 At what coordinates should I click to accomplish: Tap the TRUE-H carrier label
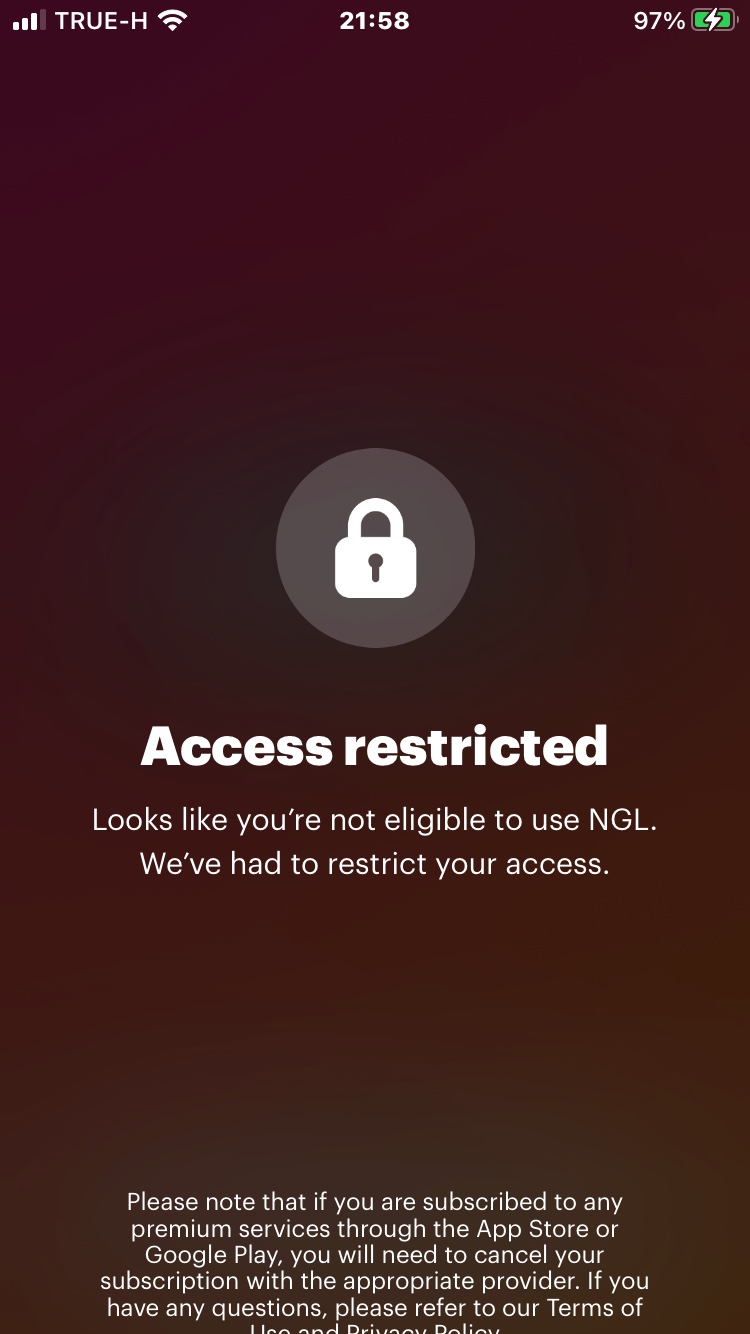pyautogui.click(x=103, y=21)
